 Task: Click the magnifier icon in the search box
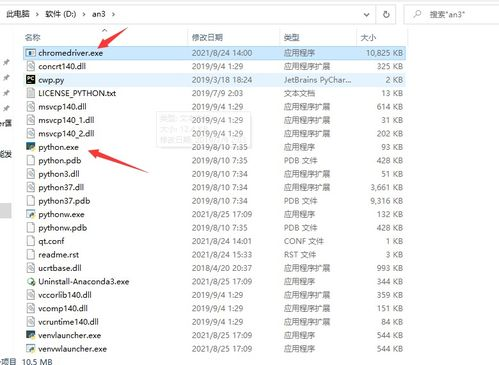[x=417, y=14]
